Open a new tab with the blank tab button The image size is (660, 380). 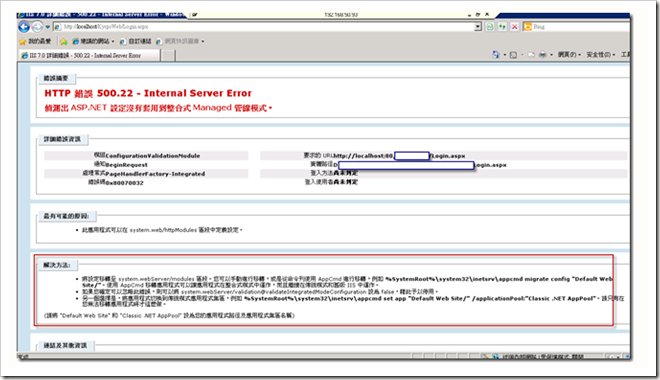pos(168,56)
